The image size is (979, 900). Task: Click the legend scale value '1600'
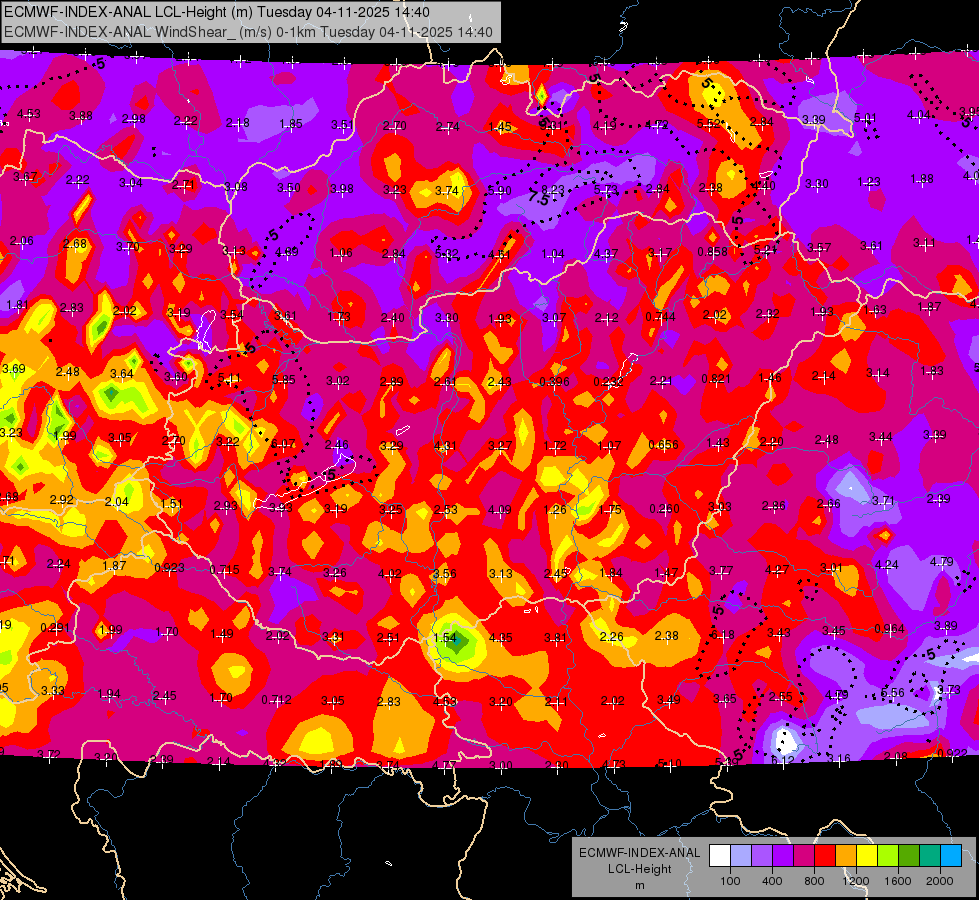[x=898, y=881]
